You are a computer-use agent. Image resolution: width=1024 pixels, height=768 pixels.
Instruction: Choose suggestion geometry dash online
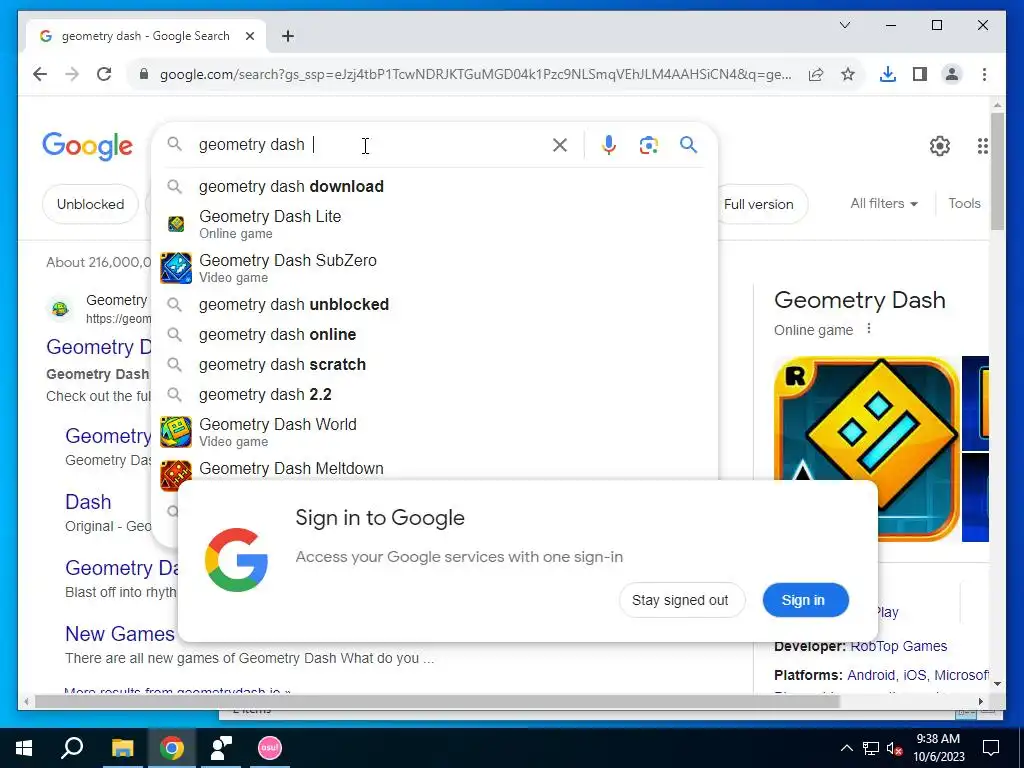point(434,334)
